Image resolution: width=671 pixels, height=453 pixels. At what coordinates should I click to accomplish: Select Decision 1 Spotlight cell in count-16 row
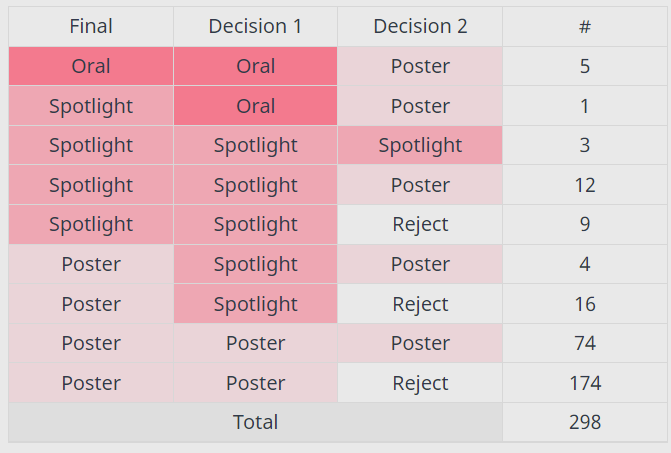(255, 304)
